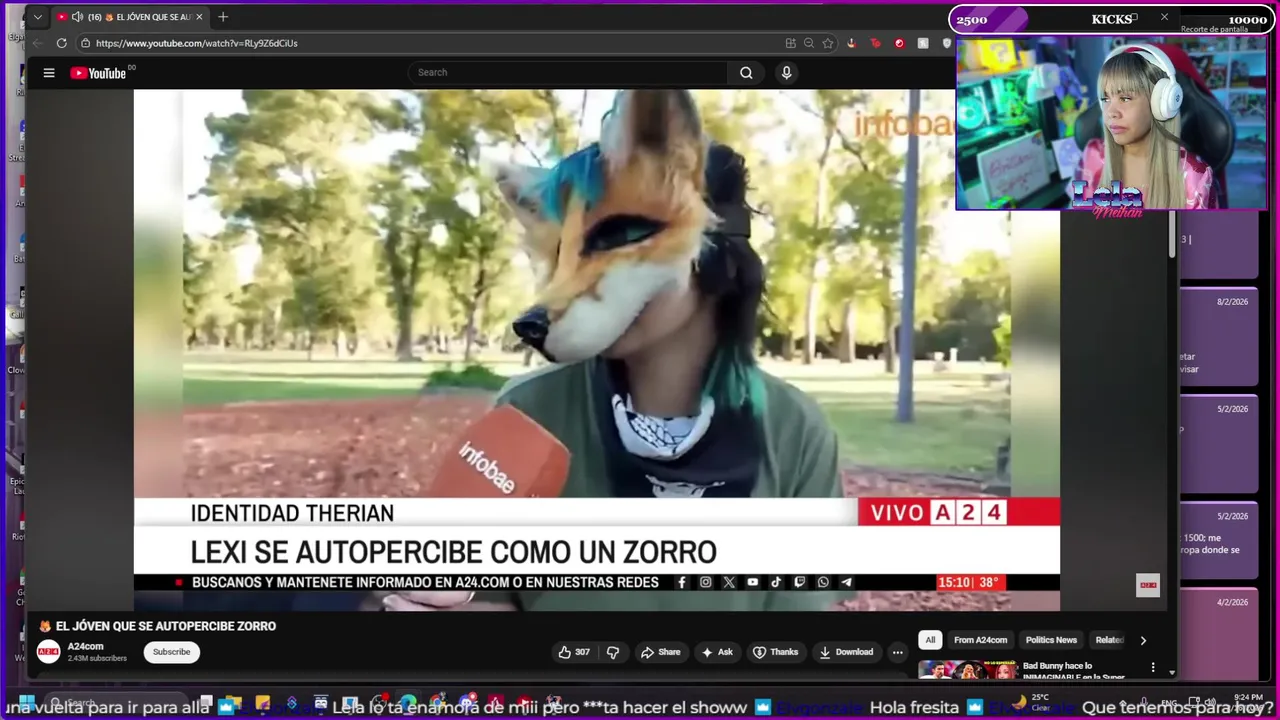The image size is (1280, 720).
Task: Mute the tab via the speaker icon
Action: tap(77, 17)
